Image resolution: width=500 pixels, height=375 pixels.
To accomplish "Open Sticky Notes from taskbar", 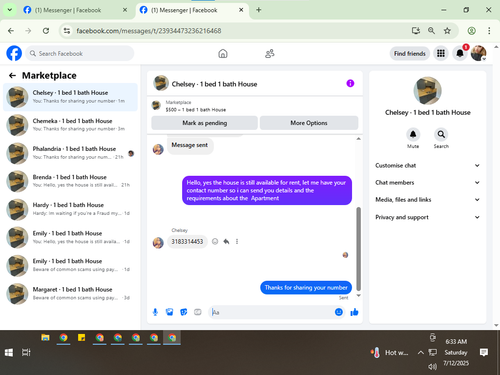I will coord(81,338).
